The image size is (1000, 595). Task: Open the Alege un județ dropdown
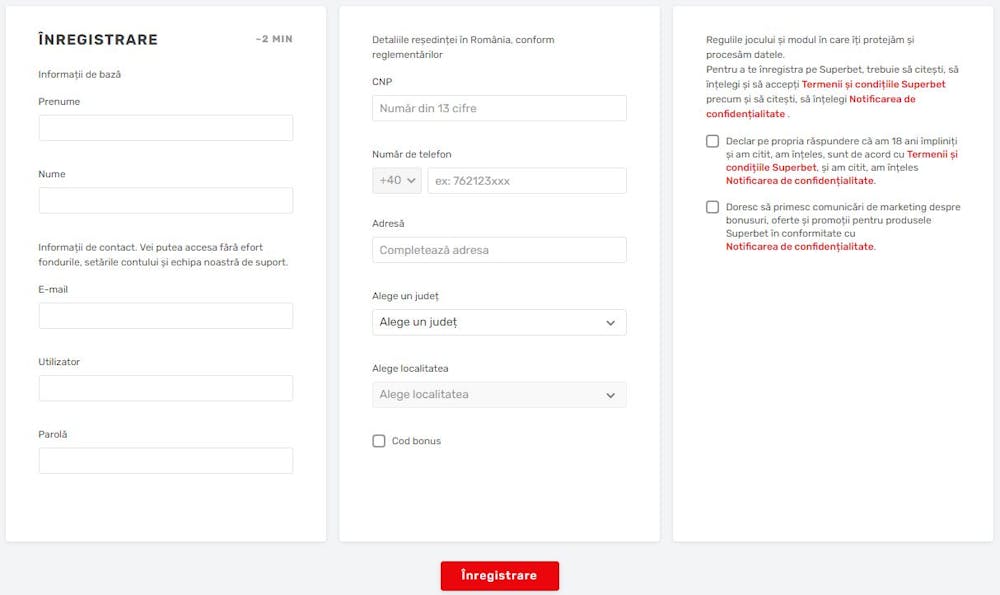pyautogui.click(x=499, y=322)
